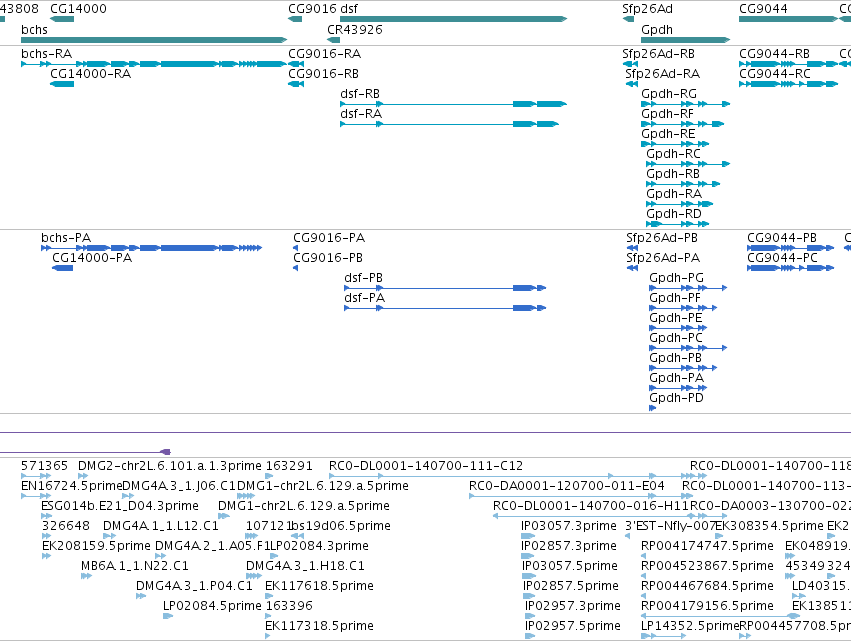Select protein CG9016-PB
The image size is (851, 641).
click(x=296, y=268)
